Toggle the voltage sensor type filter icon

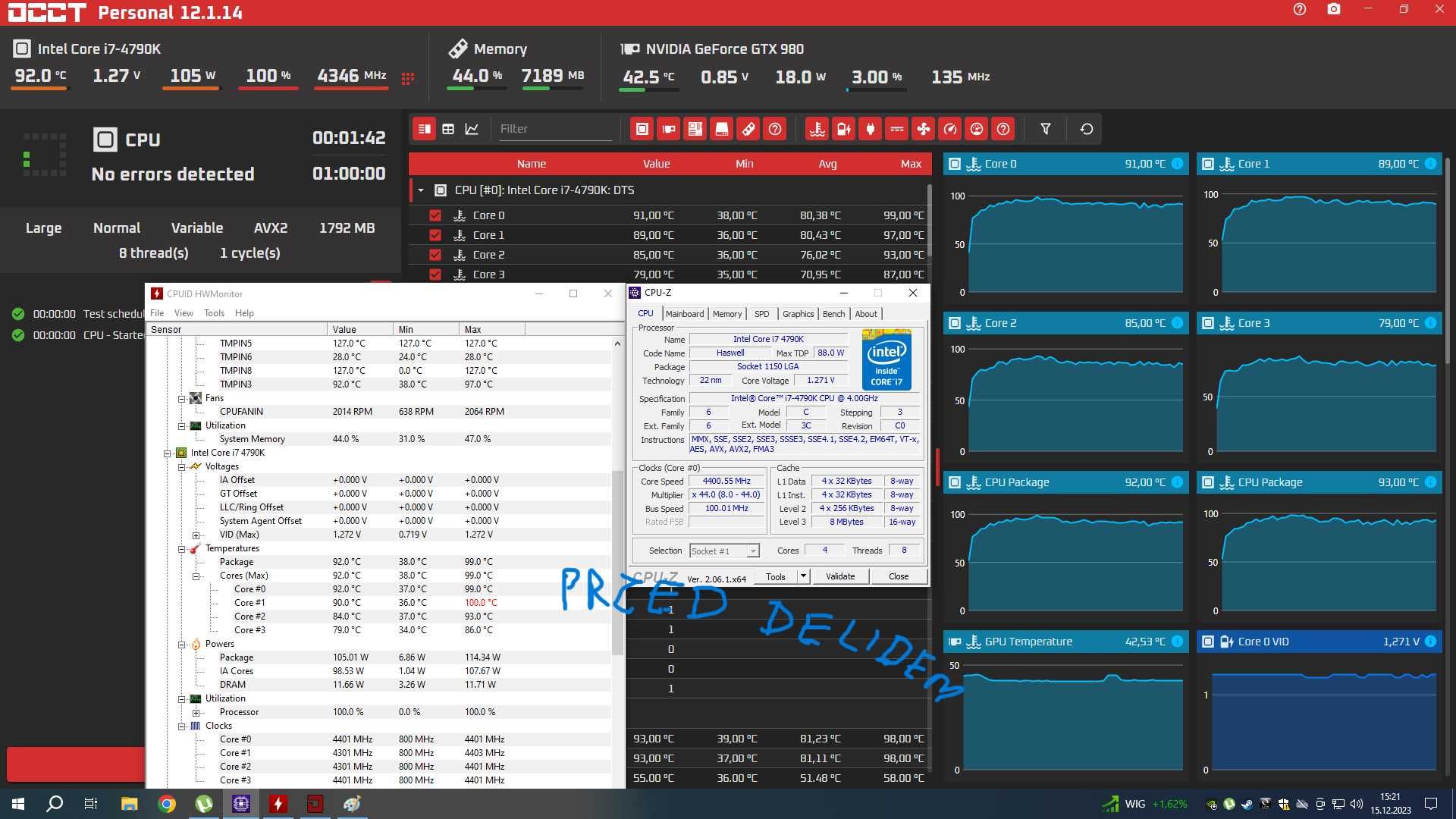coord(843,129)
